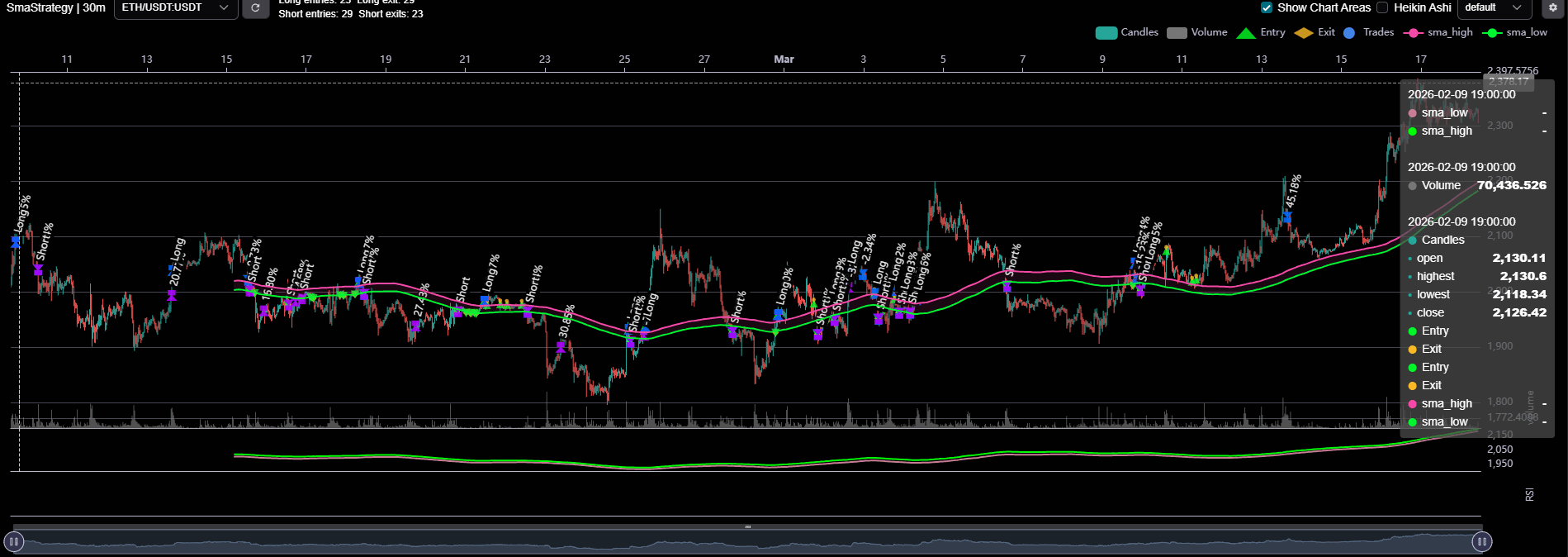Open the plot configuration gear settings
1568x557 pixels.
[1552, 8]
